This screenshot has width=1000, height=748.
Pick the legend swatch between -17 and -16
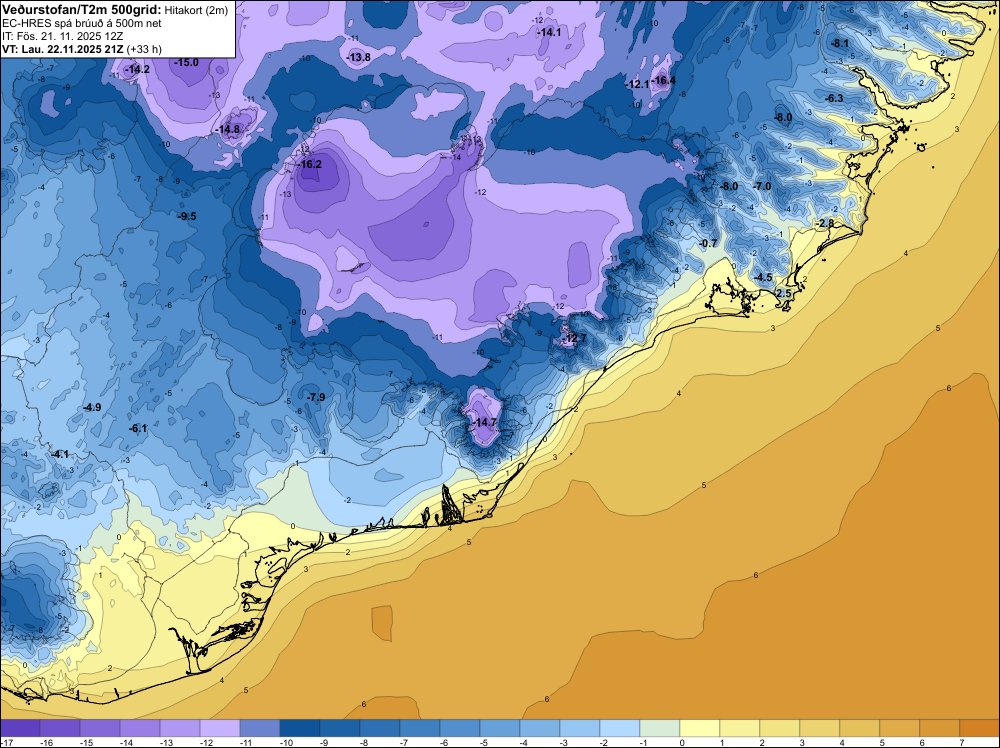[x=20, y=728]
